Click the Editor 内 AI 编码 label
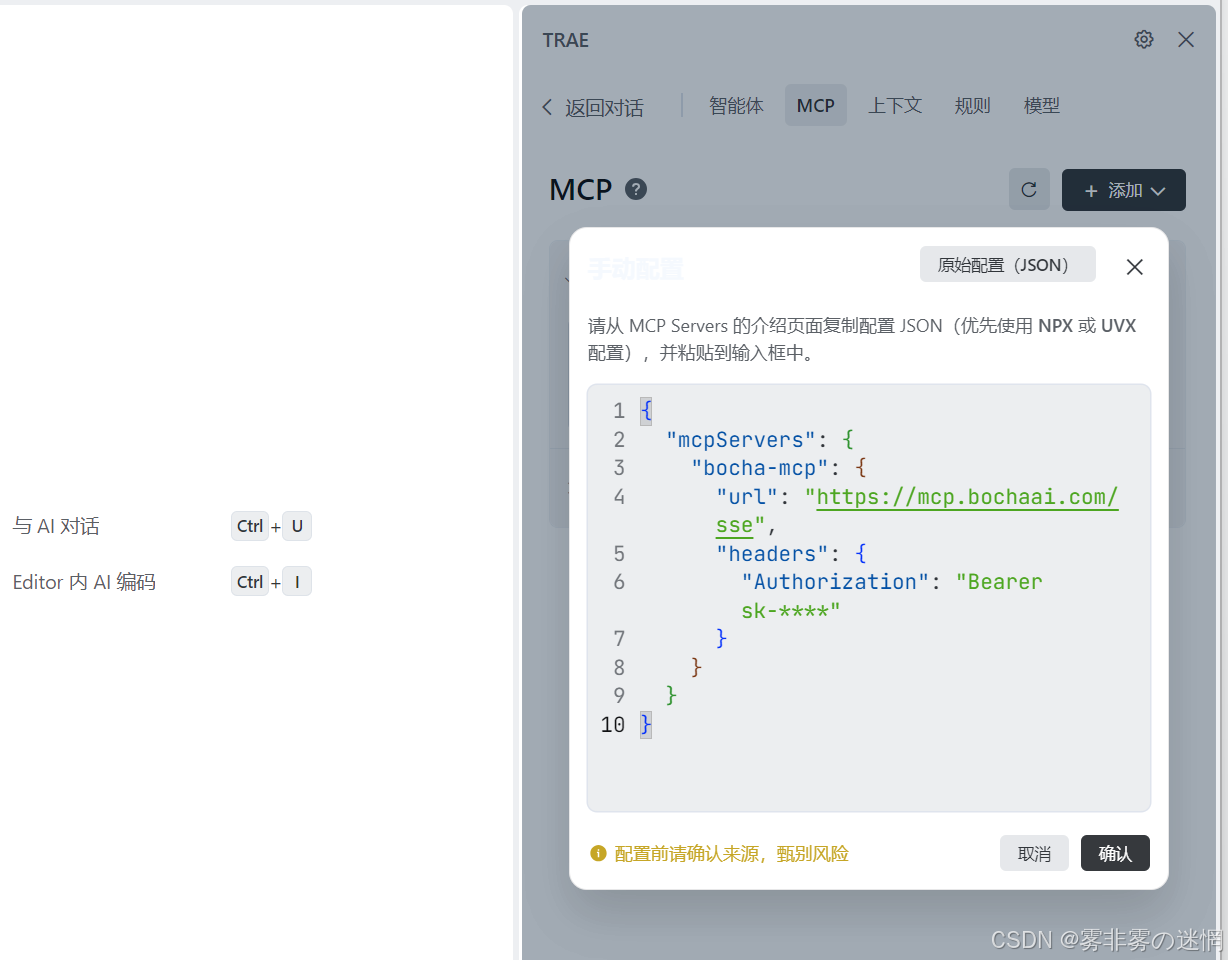Viewport: 1228px width, 960px height. (84, 582)
